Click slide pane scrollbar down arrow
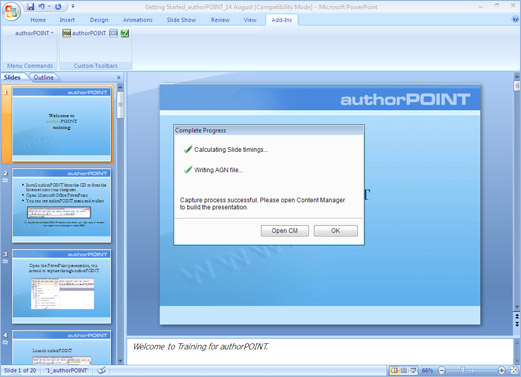 [x=120, y=361]
